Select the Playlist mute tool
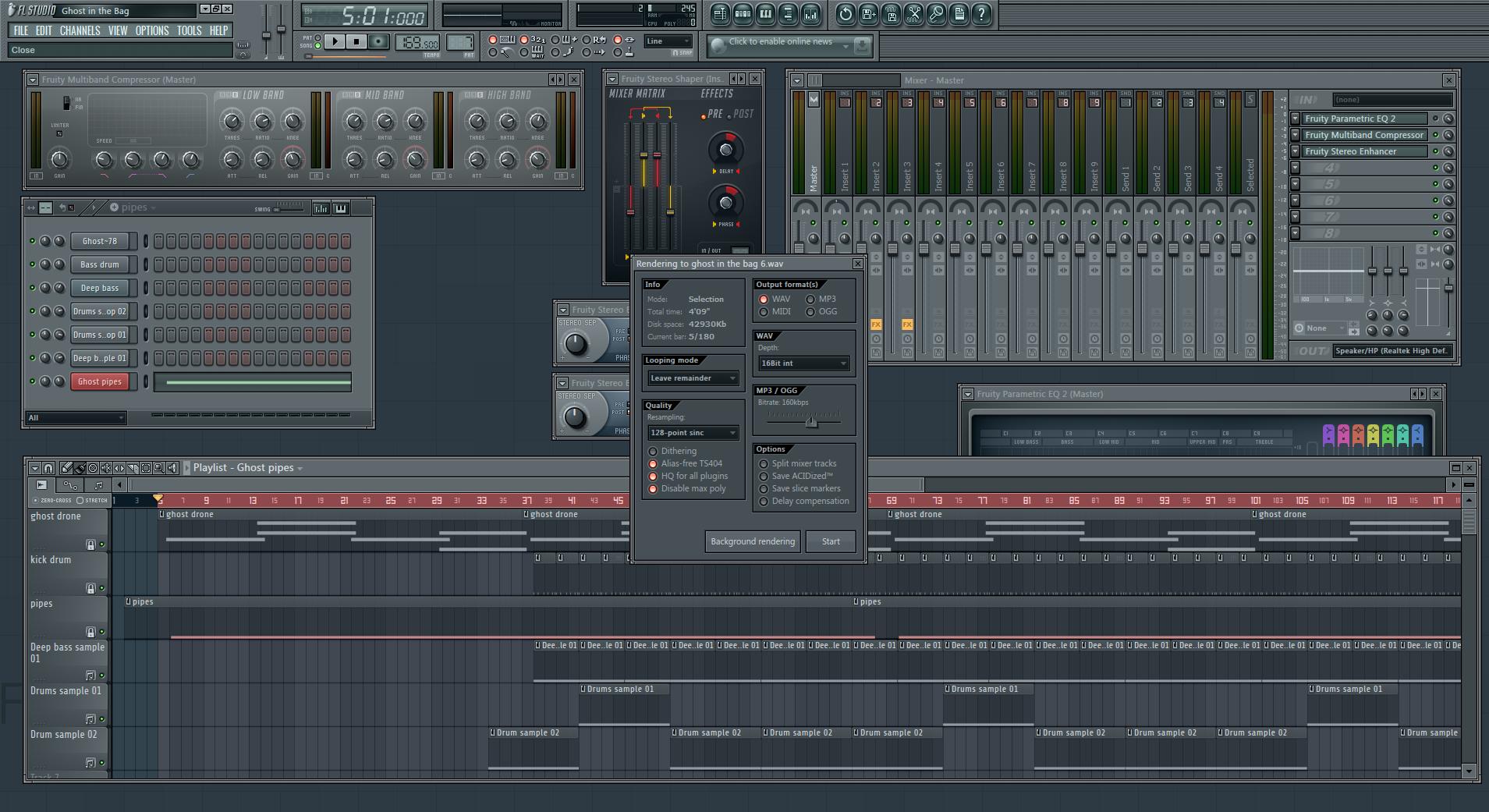The image size is (1489, 812). coord(106,468)
